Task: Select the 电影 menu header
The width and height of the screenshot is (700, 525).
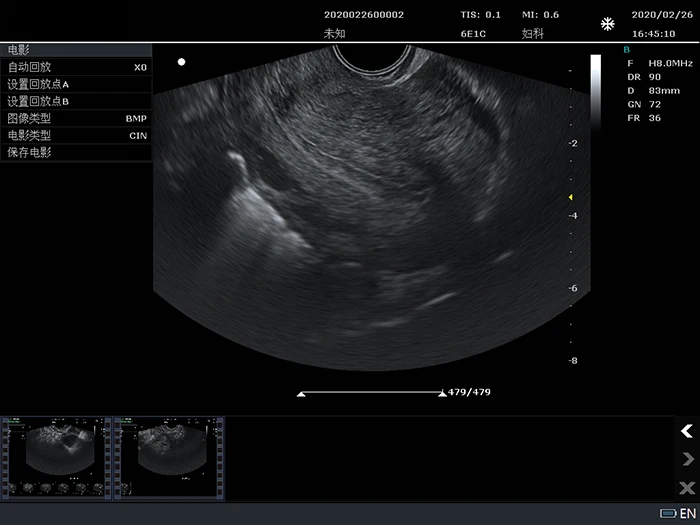Action: click(76, 49)
